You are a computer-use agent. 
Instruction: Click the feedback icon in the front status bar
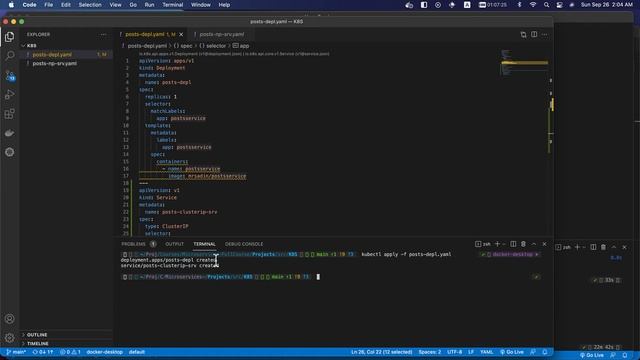[533, 352]
